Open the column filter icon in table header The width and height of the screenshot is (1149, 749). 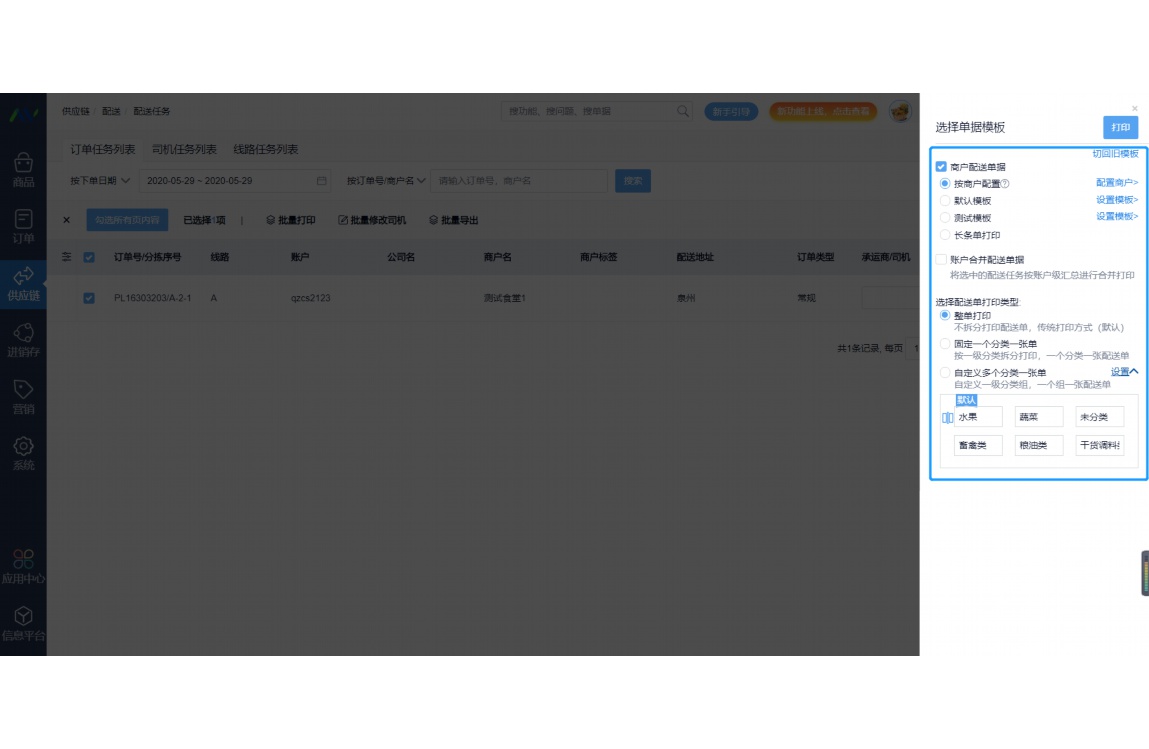(x=65, y=257)
